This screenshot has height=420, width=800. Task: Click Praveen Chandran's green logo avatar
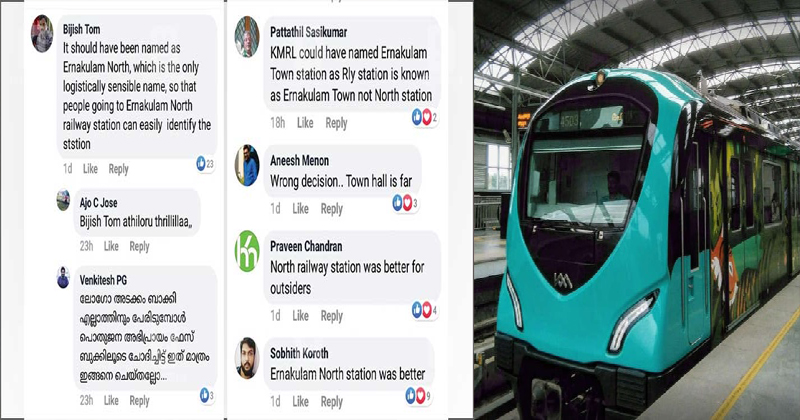click(247, 251)
